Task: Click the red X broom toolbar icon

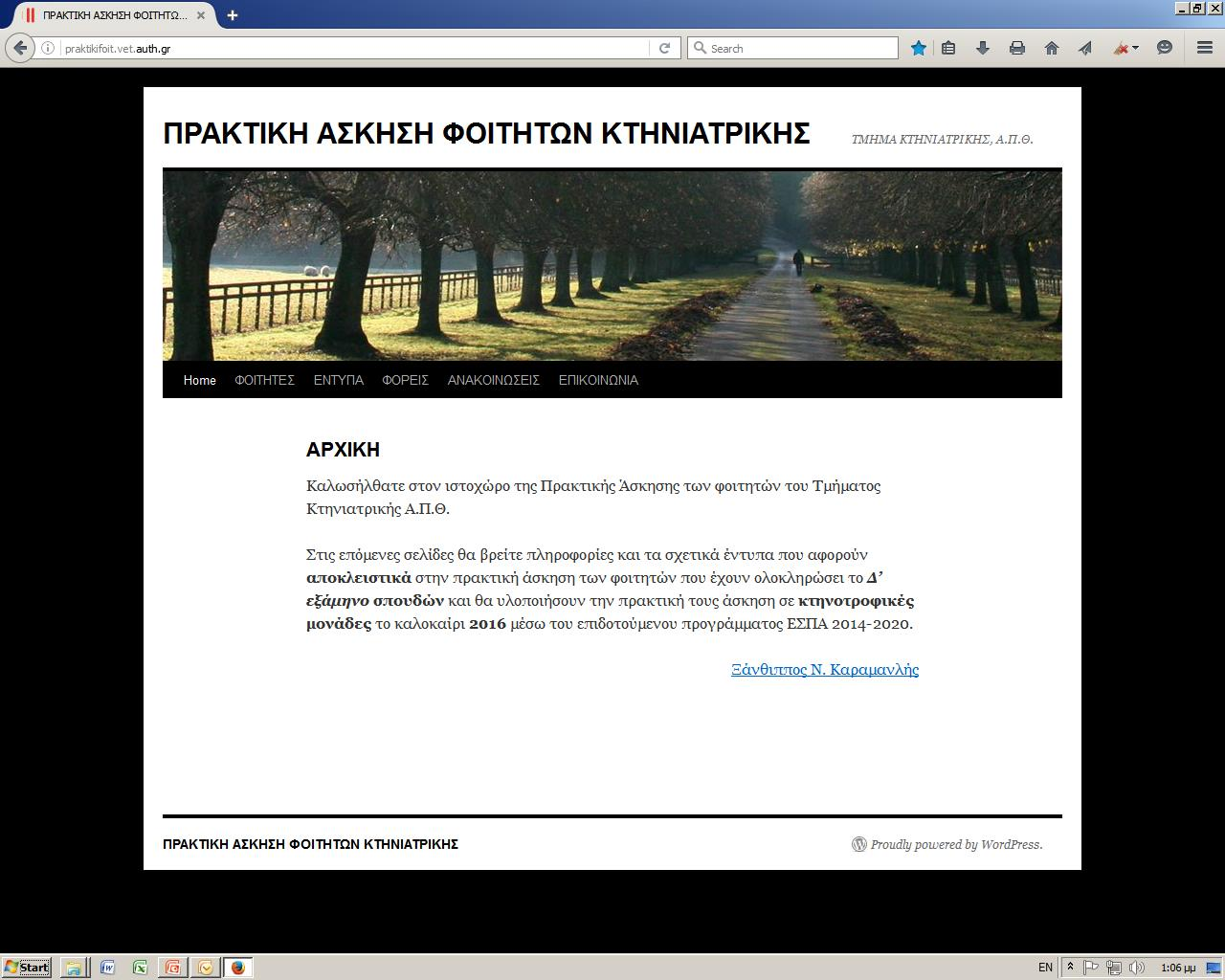Action: (1121, 48)
